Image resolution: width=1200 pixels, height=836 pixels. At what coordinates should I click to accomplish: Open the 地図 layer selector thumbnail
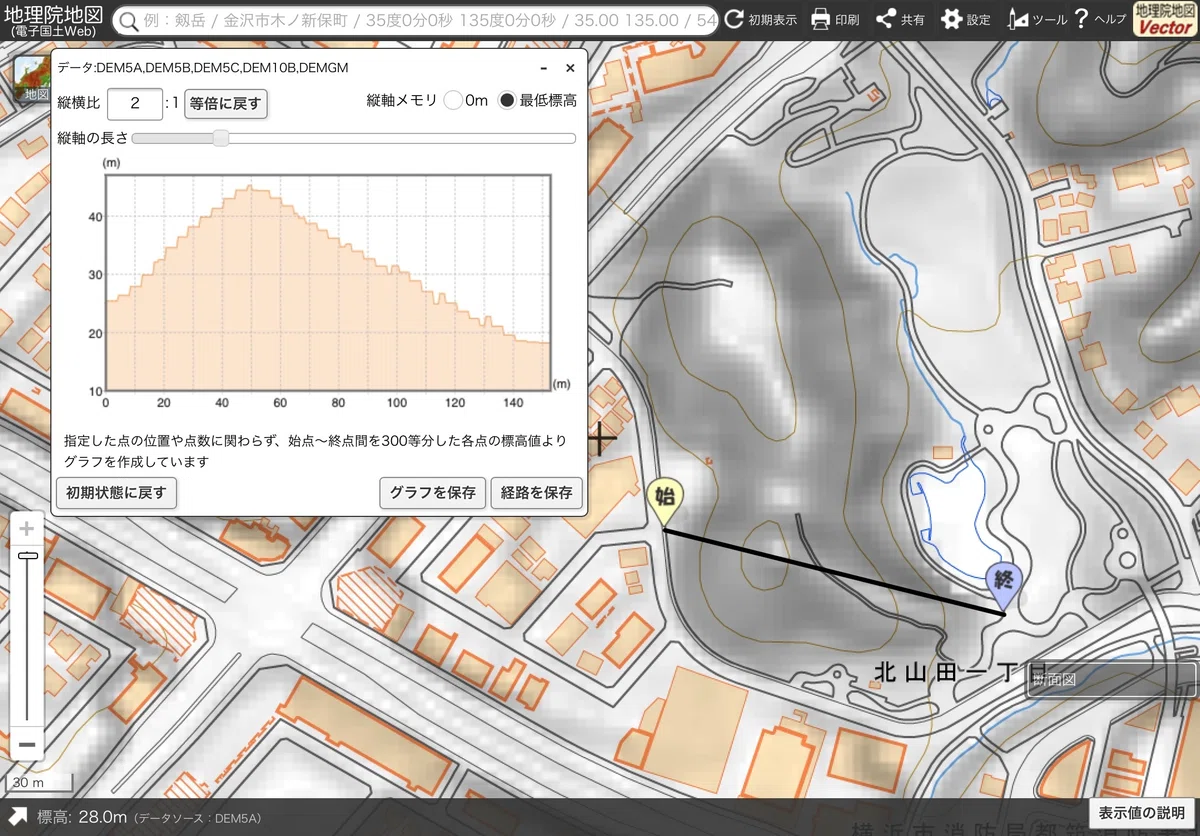[31, 78]
